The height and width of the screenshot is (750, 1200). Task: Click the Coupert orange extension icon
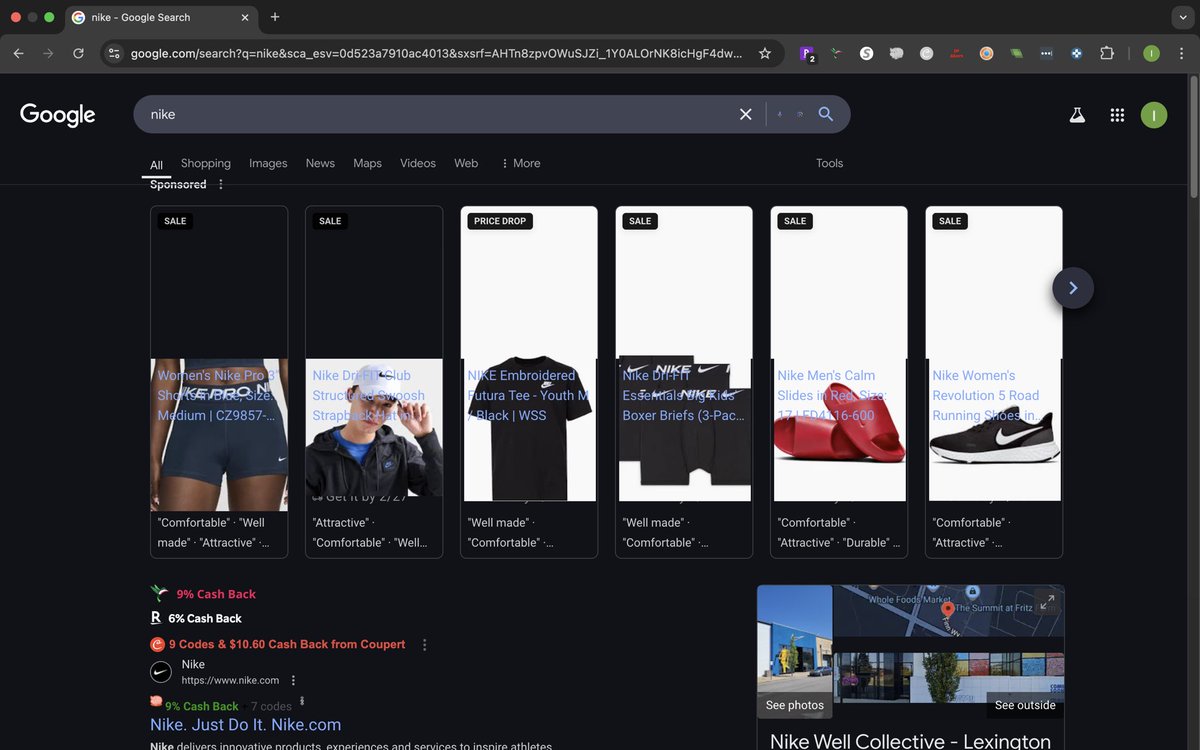click(157, 644)
